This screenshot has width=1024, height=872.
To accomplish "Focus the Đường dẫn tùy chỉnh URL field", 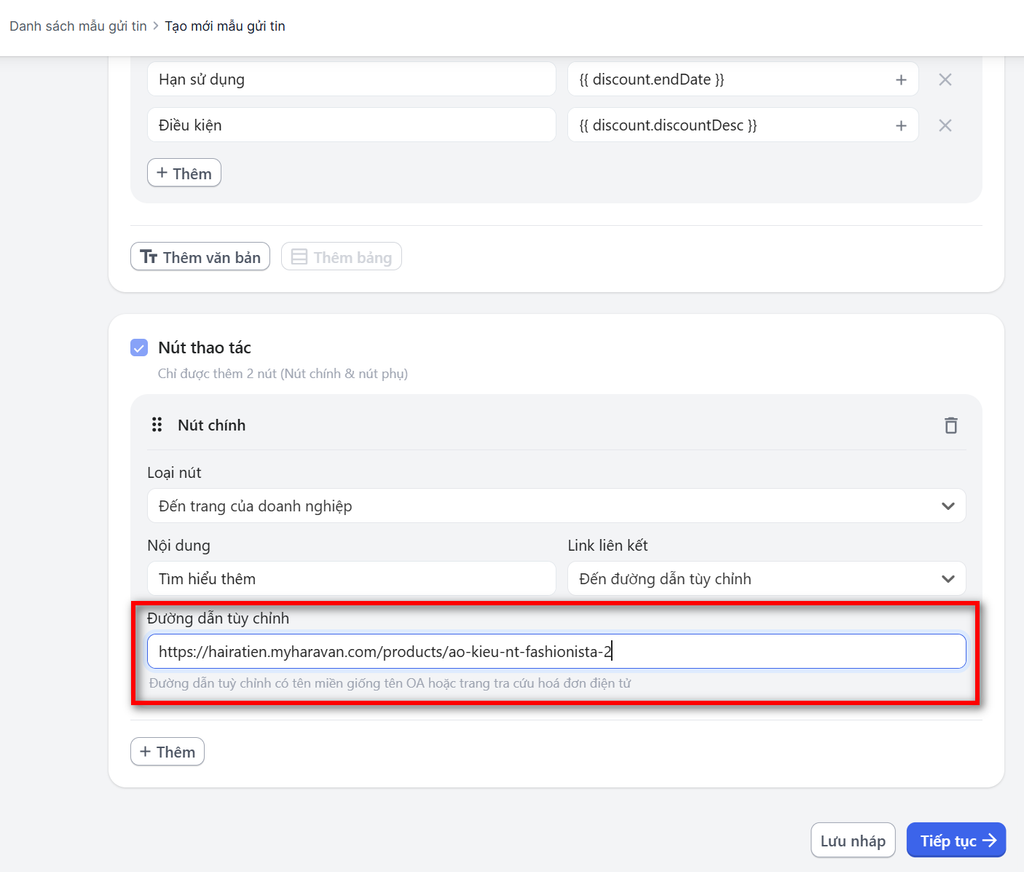I will [556, 652].
